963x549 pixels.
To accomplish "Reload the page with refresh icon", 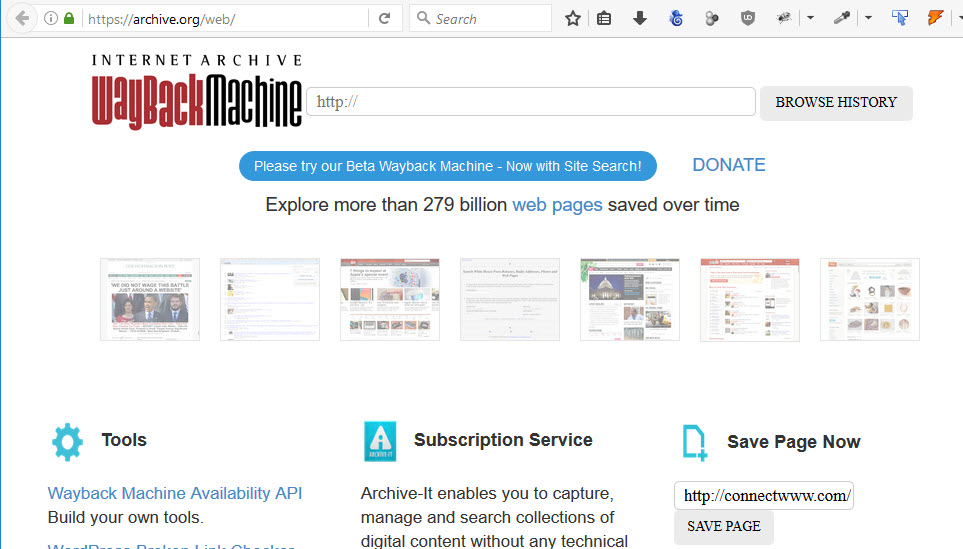I will click(x=384, y=18).
